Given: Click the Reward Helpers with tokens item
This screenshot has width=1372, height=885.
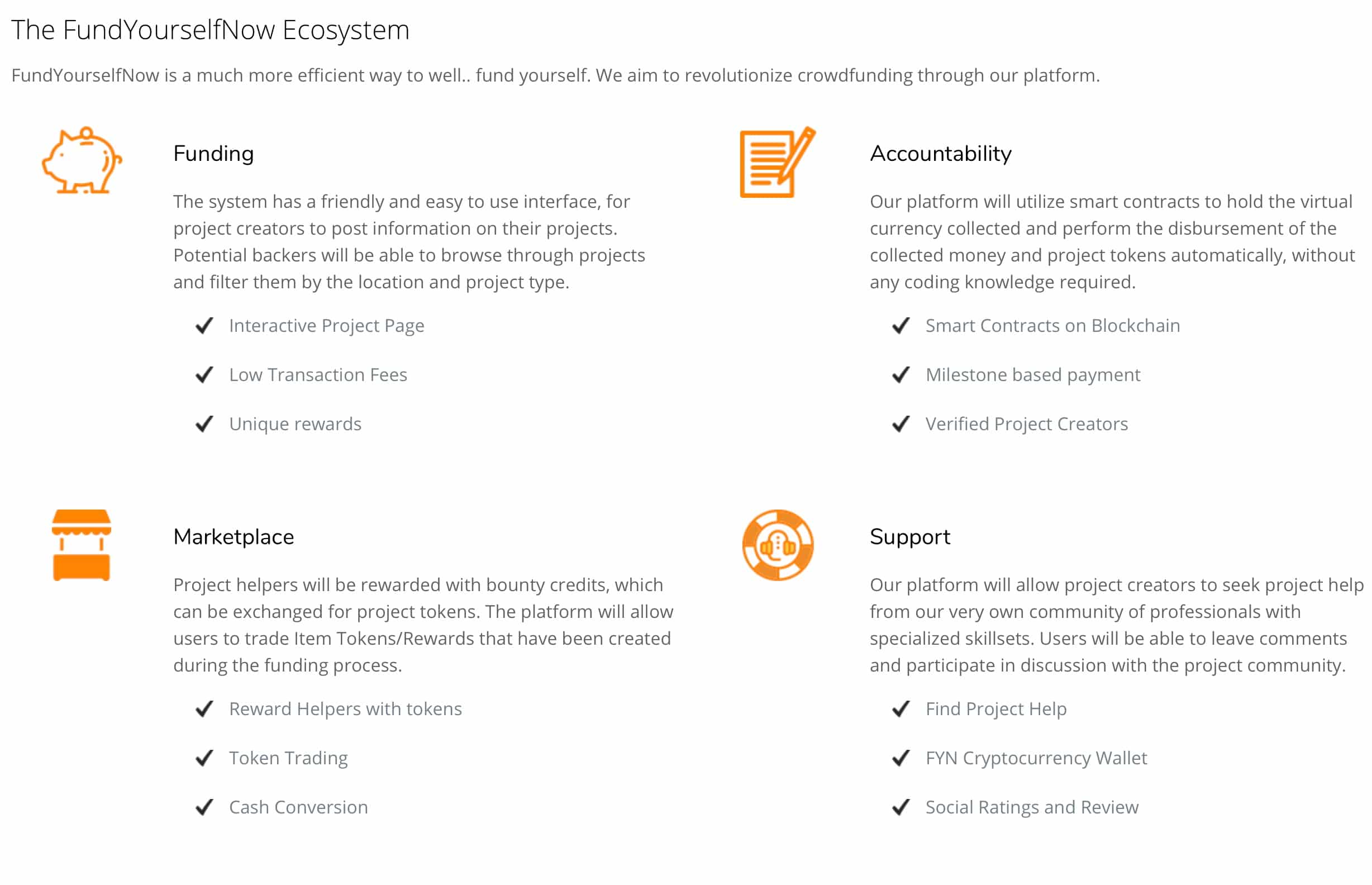Looking at the screenshot, I should coord(346,709).
